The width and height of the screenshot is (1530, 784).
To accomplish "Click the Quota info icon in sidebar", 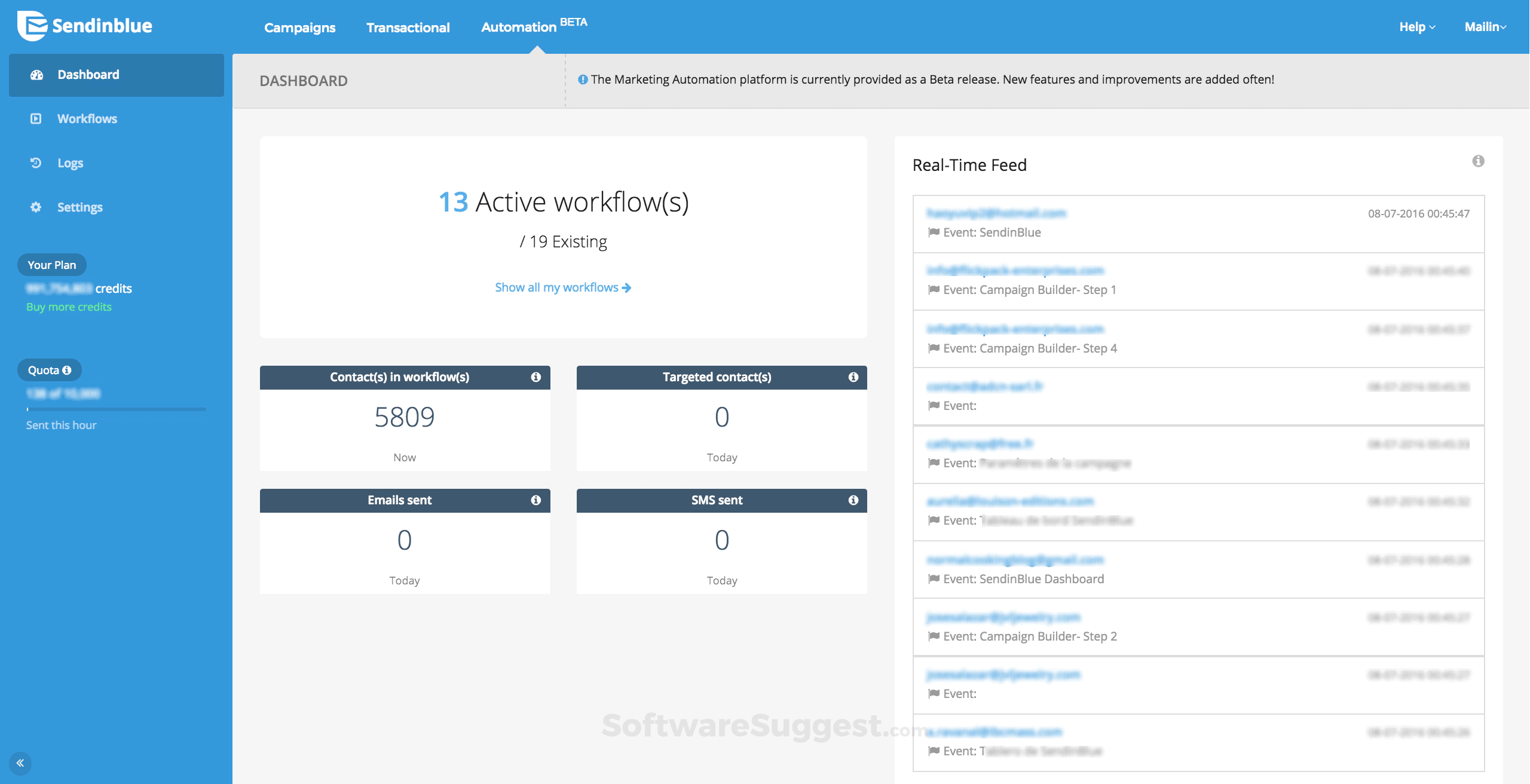I will pyautogui.click(x=67, y=369).
